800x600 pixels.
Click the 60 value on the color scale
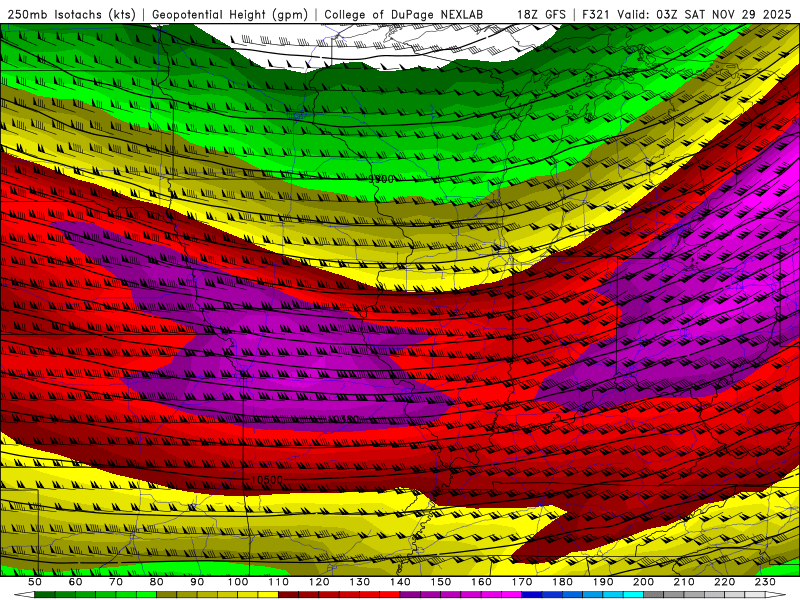tap(76, 582)
